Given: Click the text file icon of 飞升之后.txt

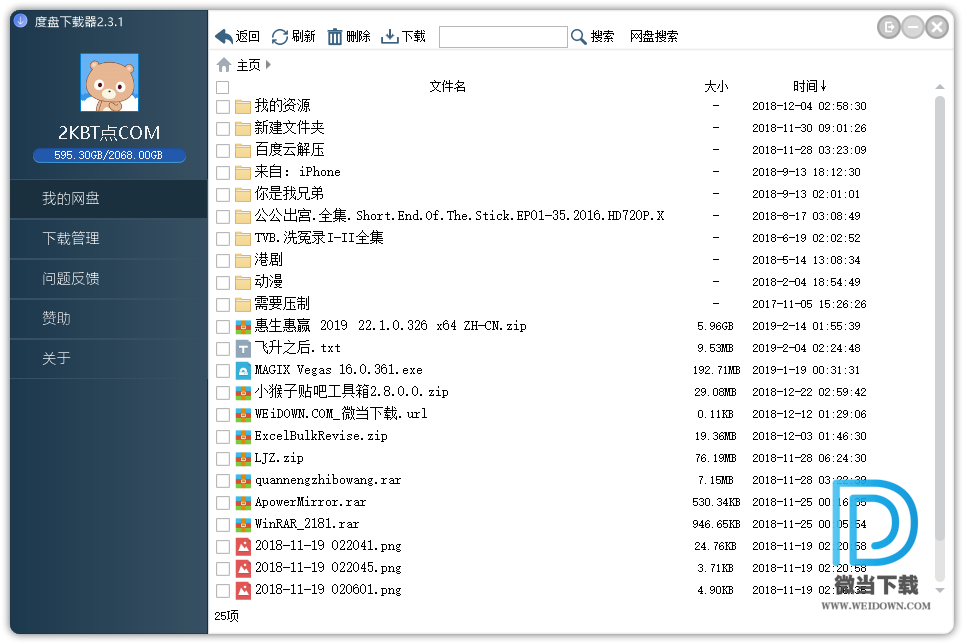Looking at the screenshot, I should coord(243,348).
